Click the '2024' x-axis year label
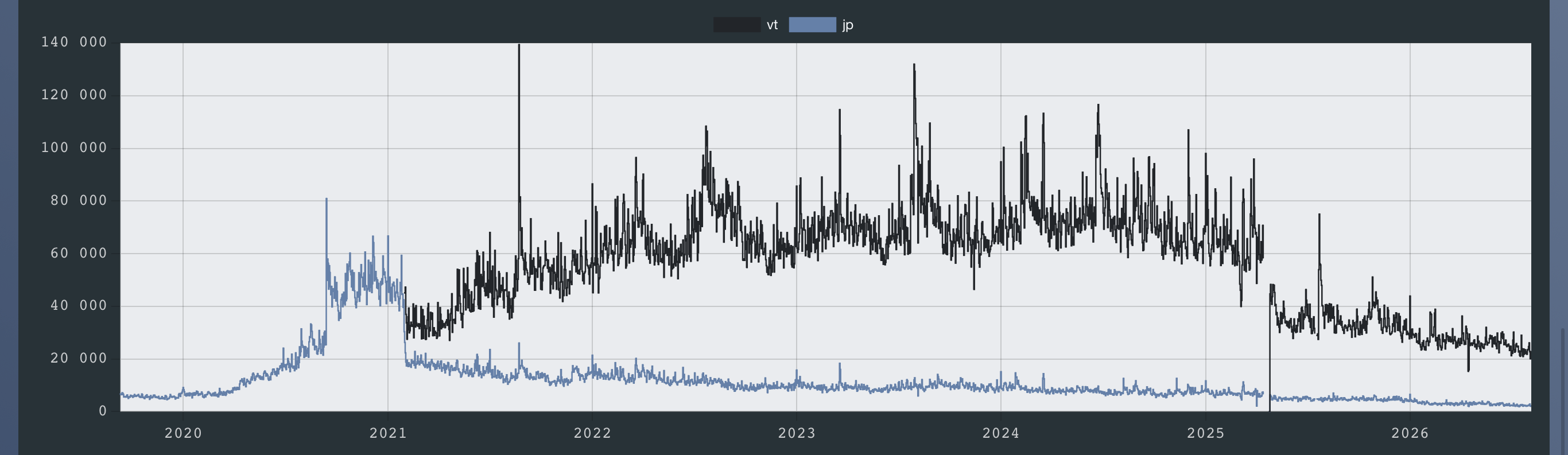Image resolution: width=1568 pixels, height=455 pixels. pyautogui.click(x=1001, y=433)
